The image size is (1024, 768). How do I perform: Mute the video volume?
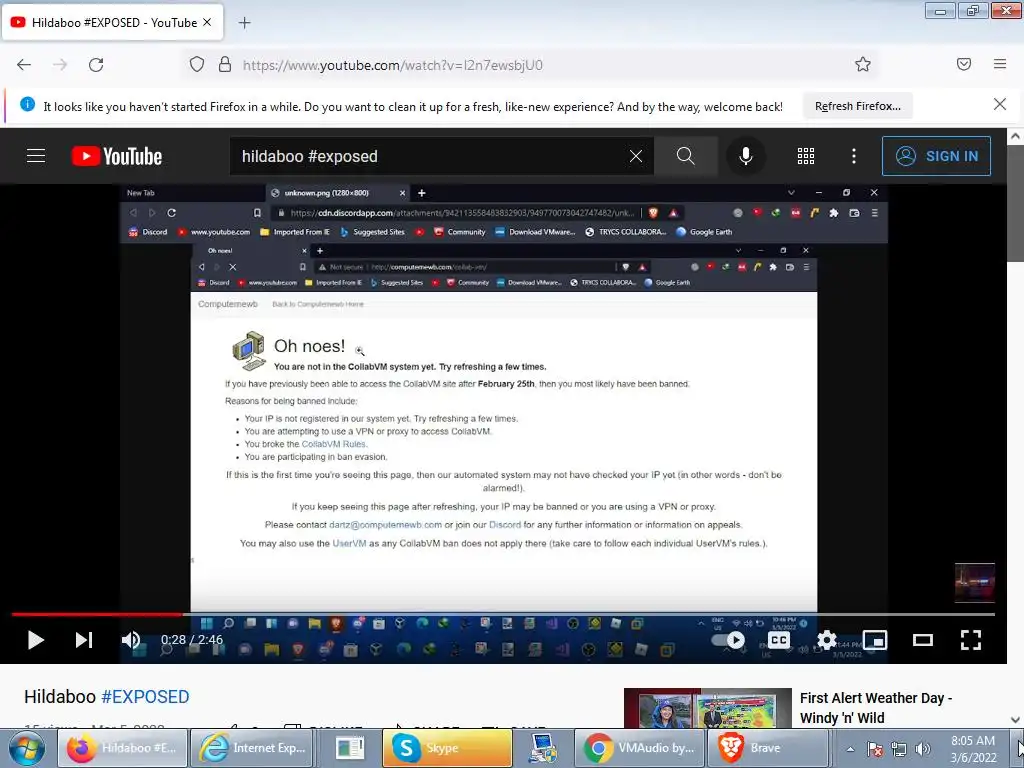click(x=131, y=640)
